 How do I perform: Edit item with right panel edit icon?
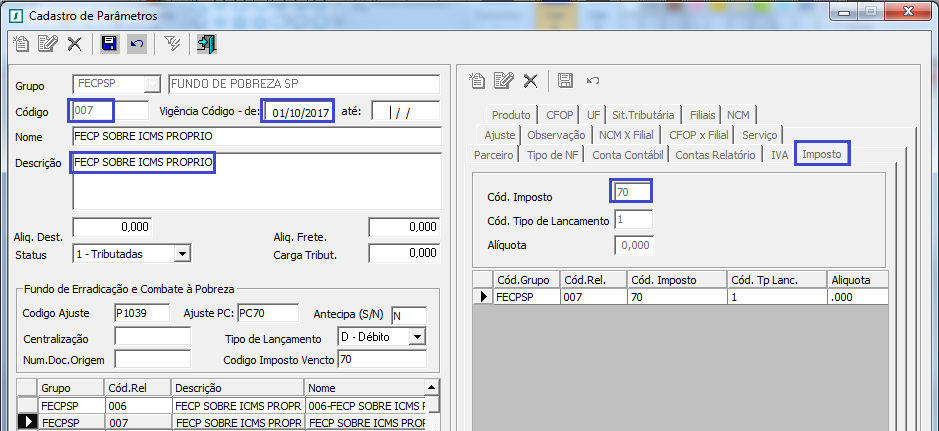504,81
